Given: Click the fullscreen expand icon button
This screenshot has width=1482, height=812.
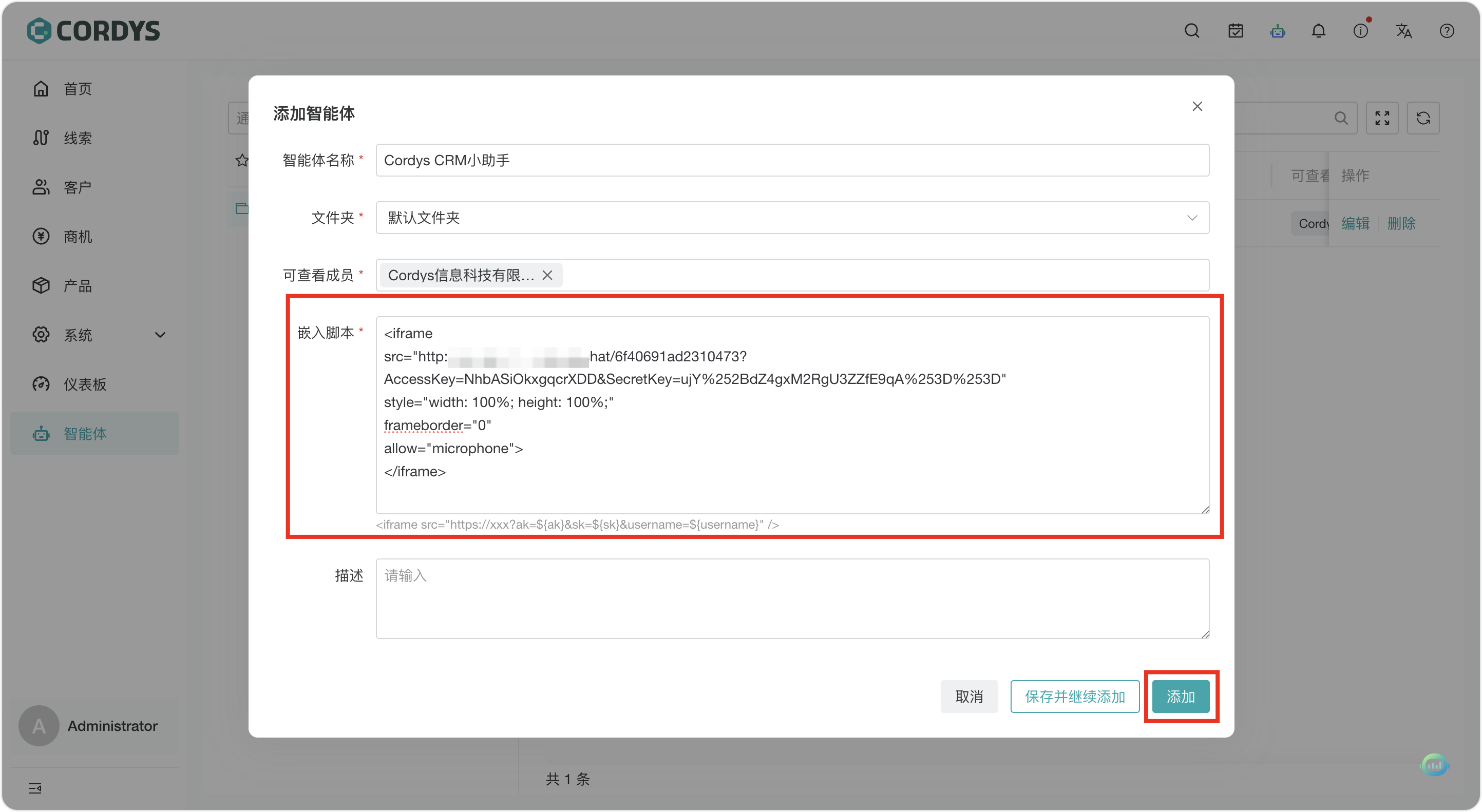Looking at the screenshot, I should (x=1382, y=118).
